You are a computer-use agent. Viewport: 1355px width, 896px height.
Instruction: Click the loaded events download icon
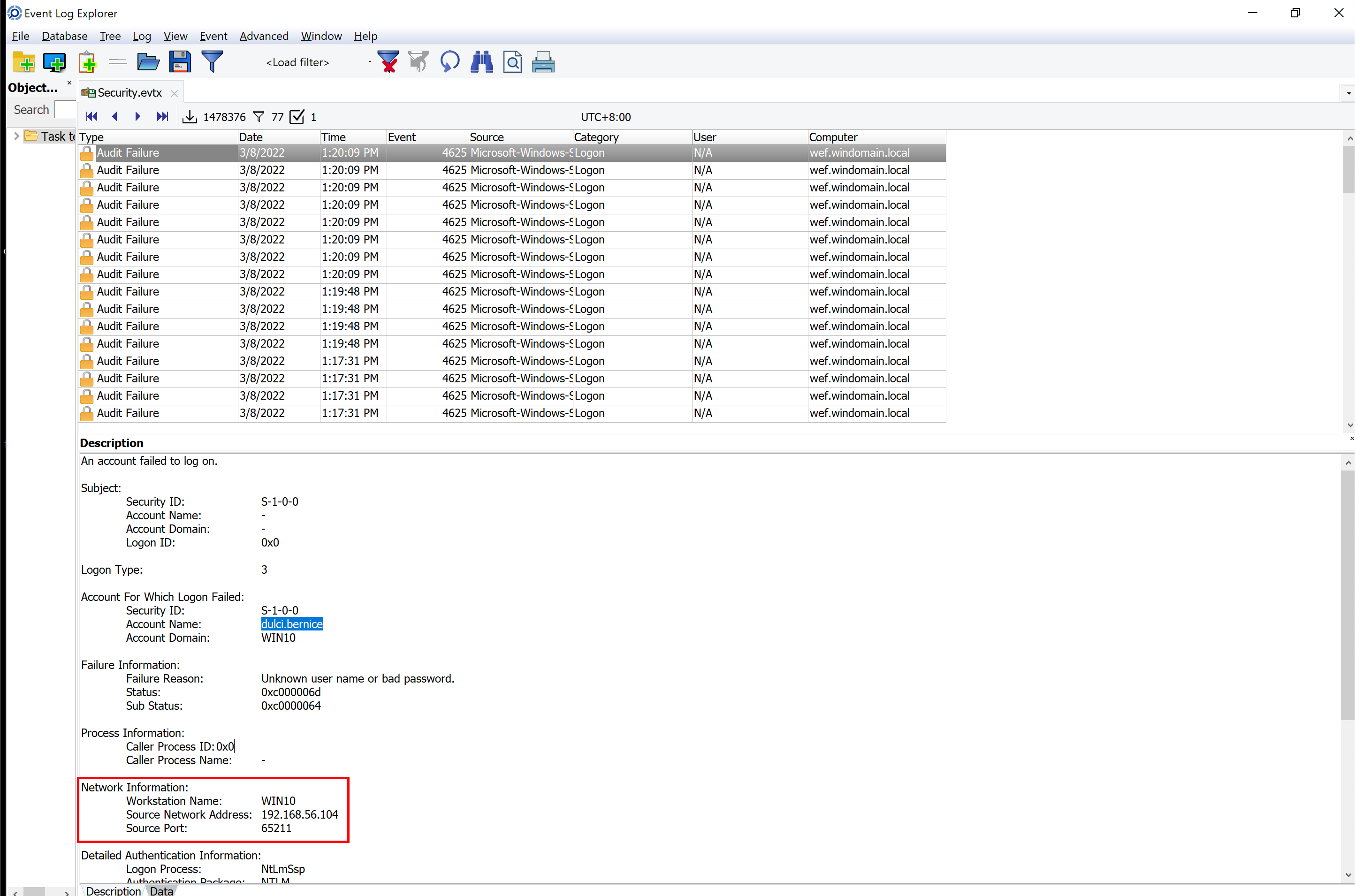click(x=189, y=116)
